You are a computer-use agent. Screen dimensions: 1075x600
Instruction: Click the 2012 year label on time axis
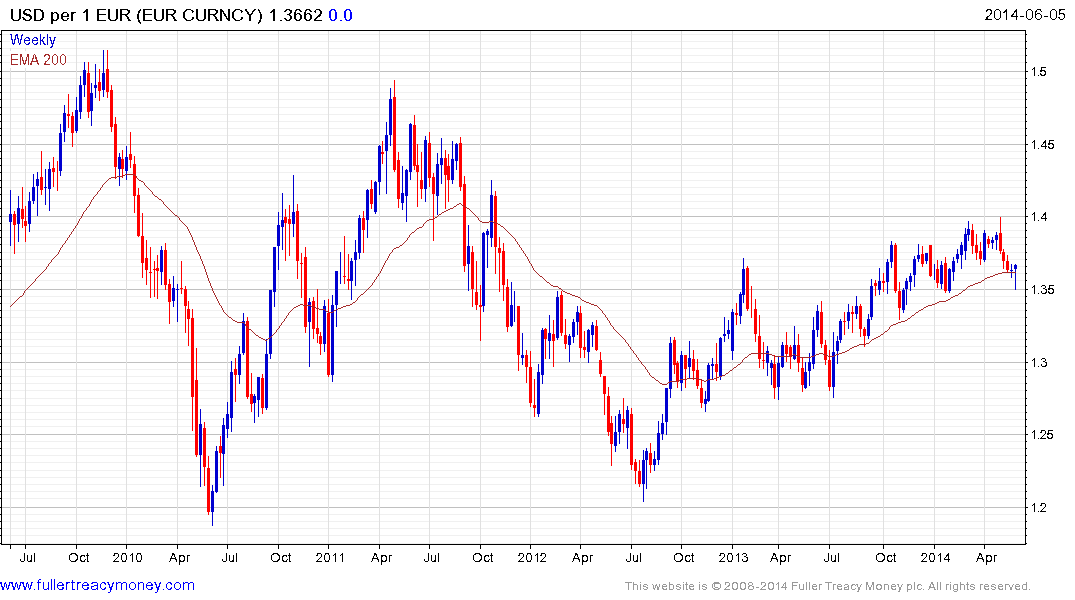(x=532, y=557)
